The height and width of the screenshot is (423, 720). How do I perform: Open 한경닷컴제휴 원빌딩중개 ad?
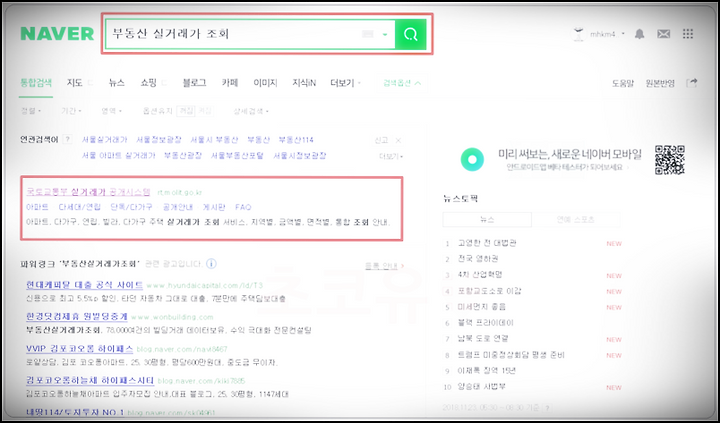click(77, 316)
